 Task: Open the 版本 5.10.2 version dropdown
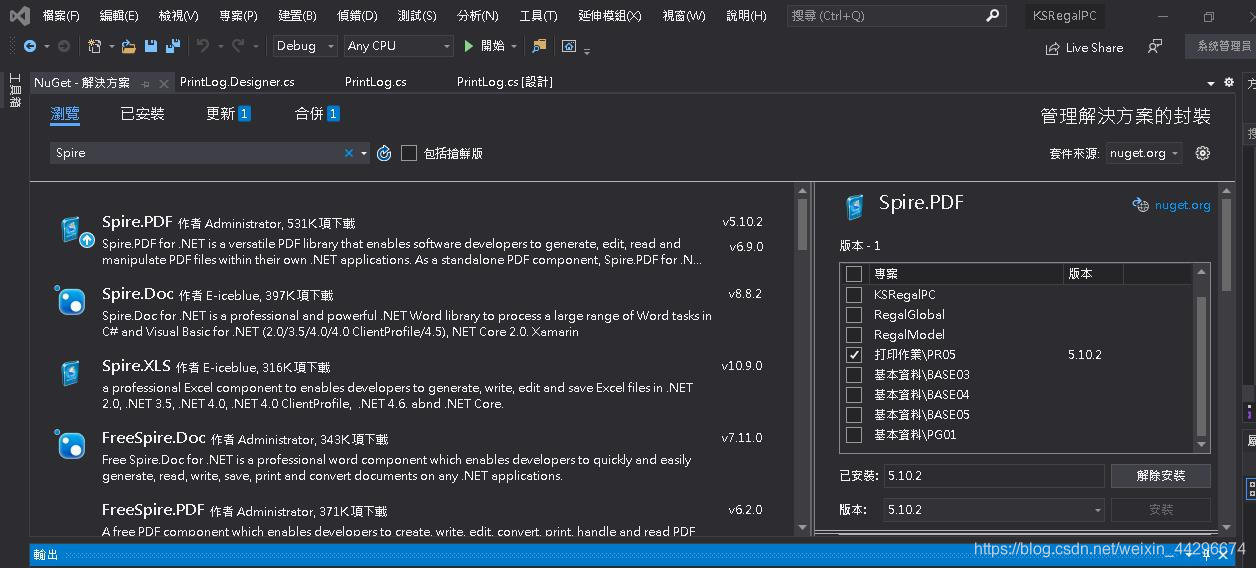tap(994, 510)
